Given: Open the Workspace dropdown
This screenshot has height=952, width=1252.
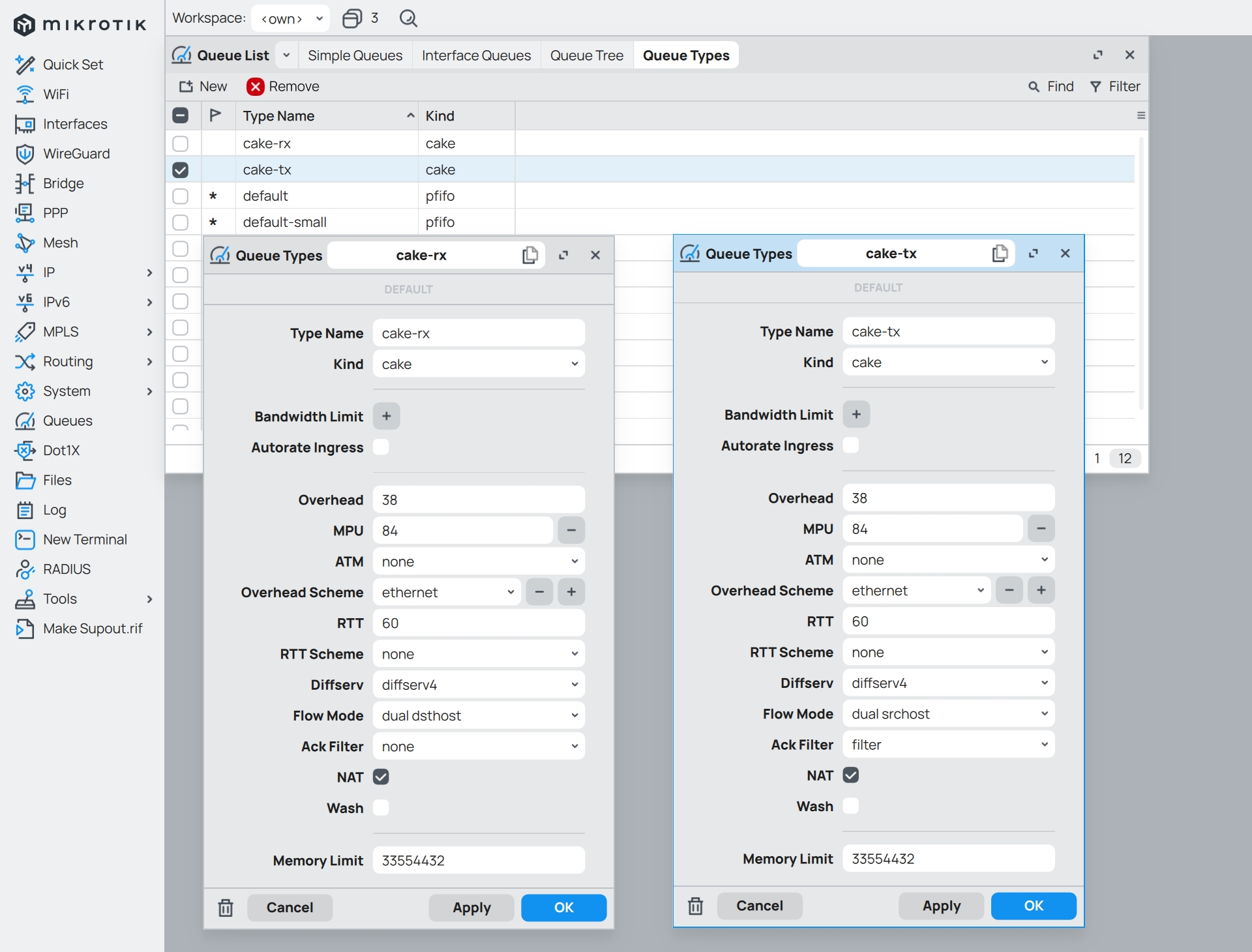Looking at the screenshot, I should 290,18.
